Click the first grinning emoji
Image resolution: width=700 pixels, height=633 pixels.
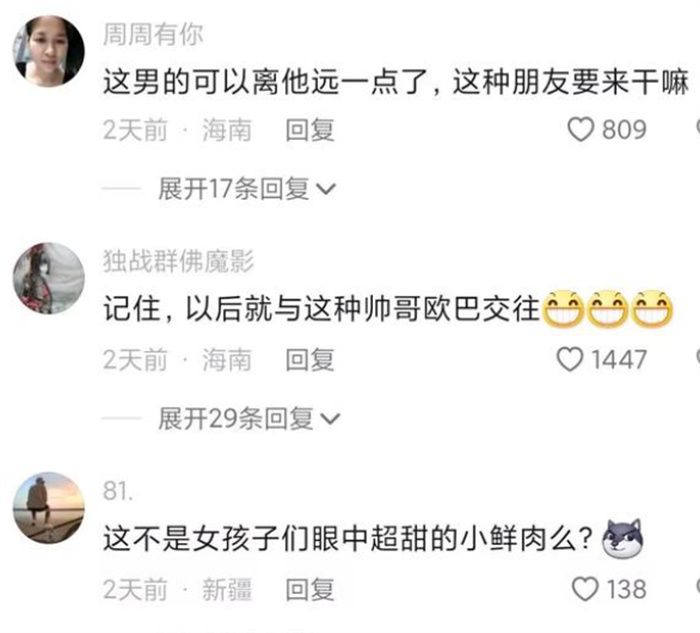tap(562, 309)
